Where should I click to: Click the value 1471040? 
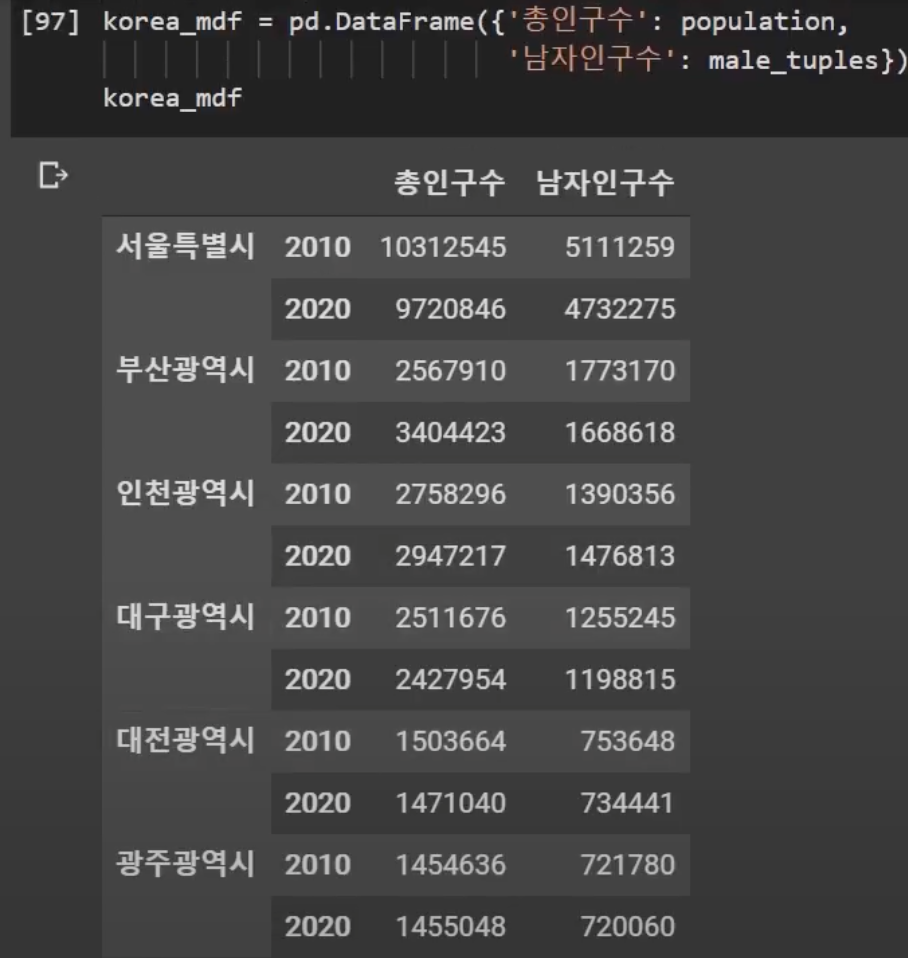tap(450, 803)
